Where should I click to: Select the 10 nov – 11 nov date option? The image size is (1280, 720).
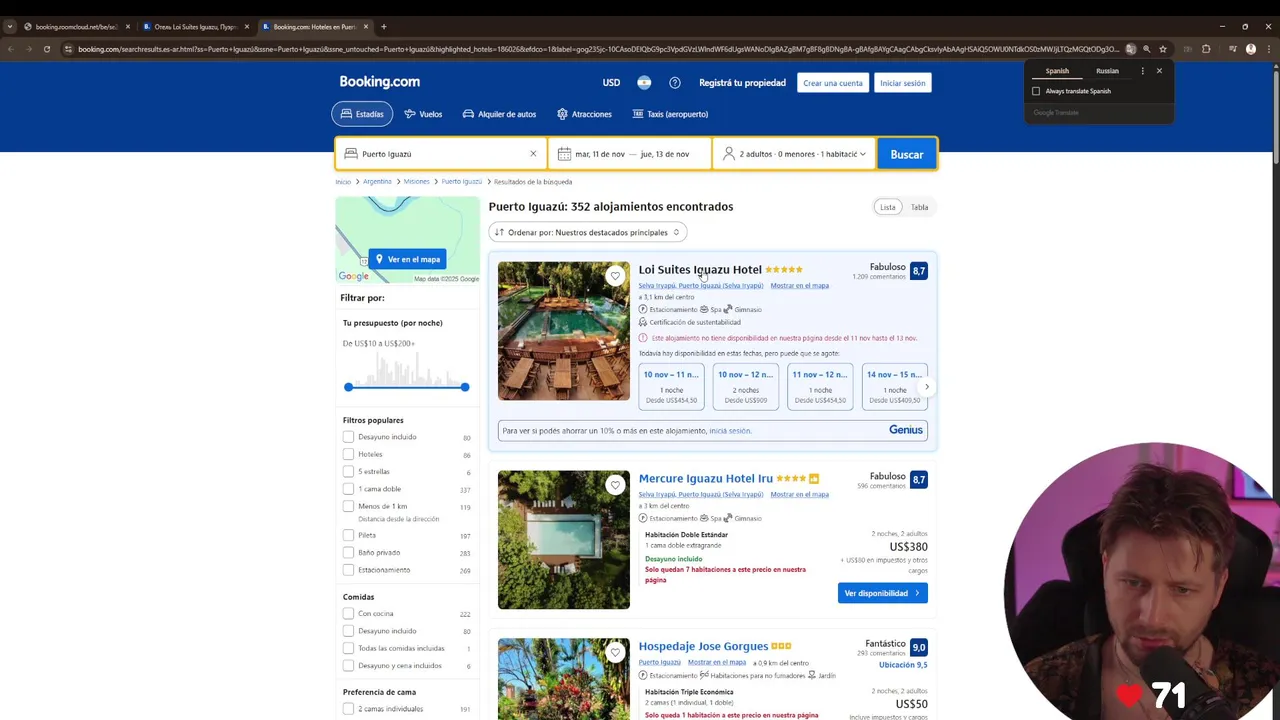pos(671,387)
